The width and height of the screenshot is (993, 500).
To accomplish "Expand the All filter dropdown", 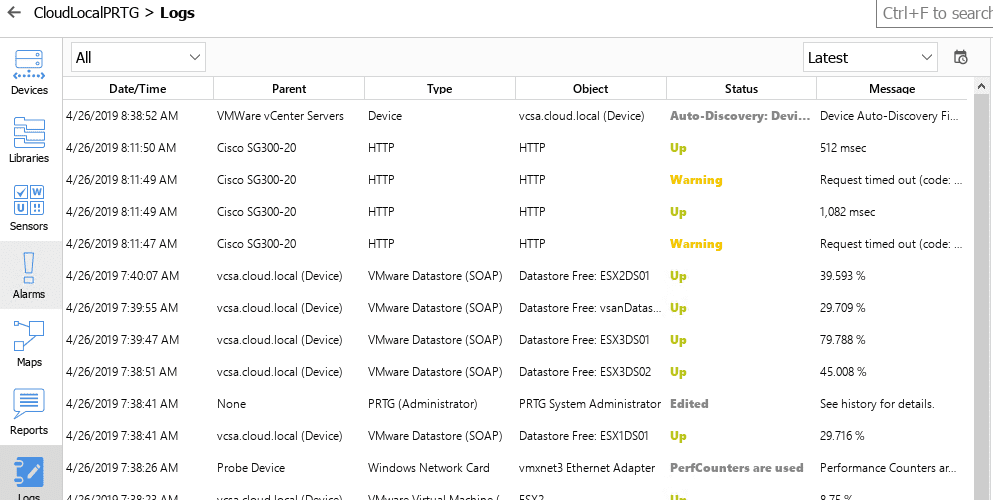I will pos(138,58).
